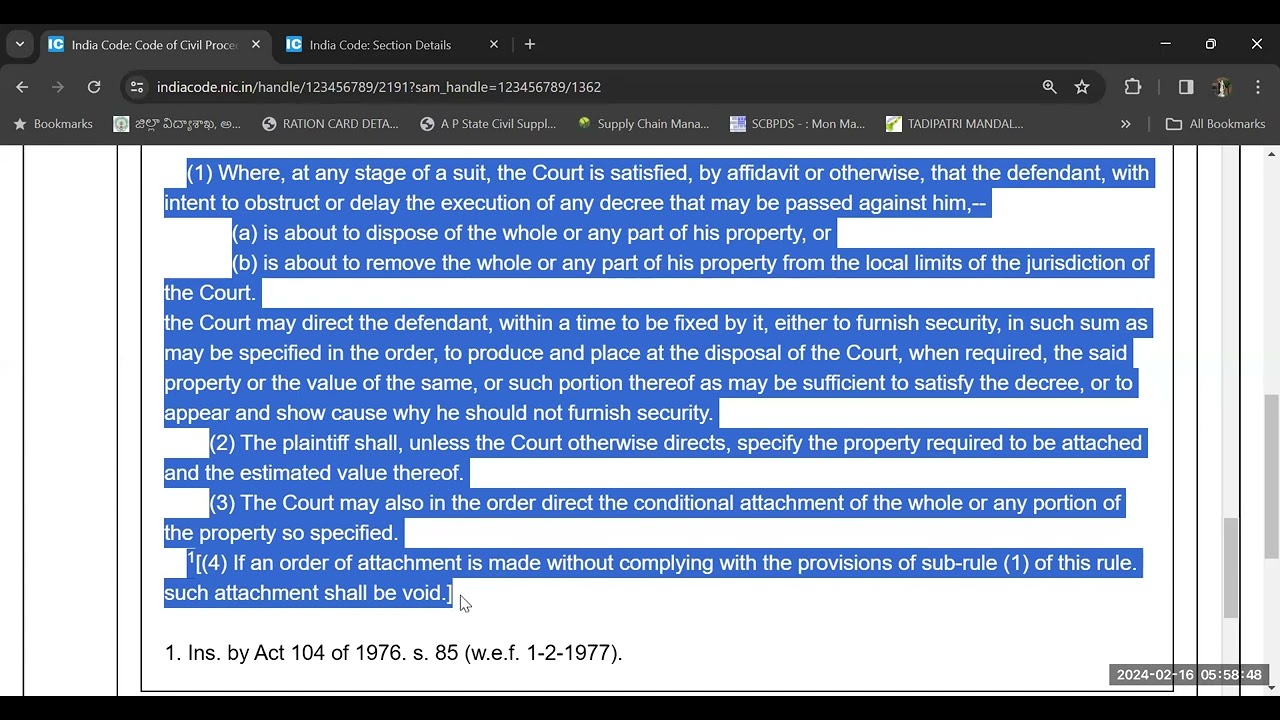
Task: Click the line "(2) The plaintiff shall, unless"
Action: [x=675, y=443]
